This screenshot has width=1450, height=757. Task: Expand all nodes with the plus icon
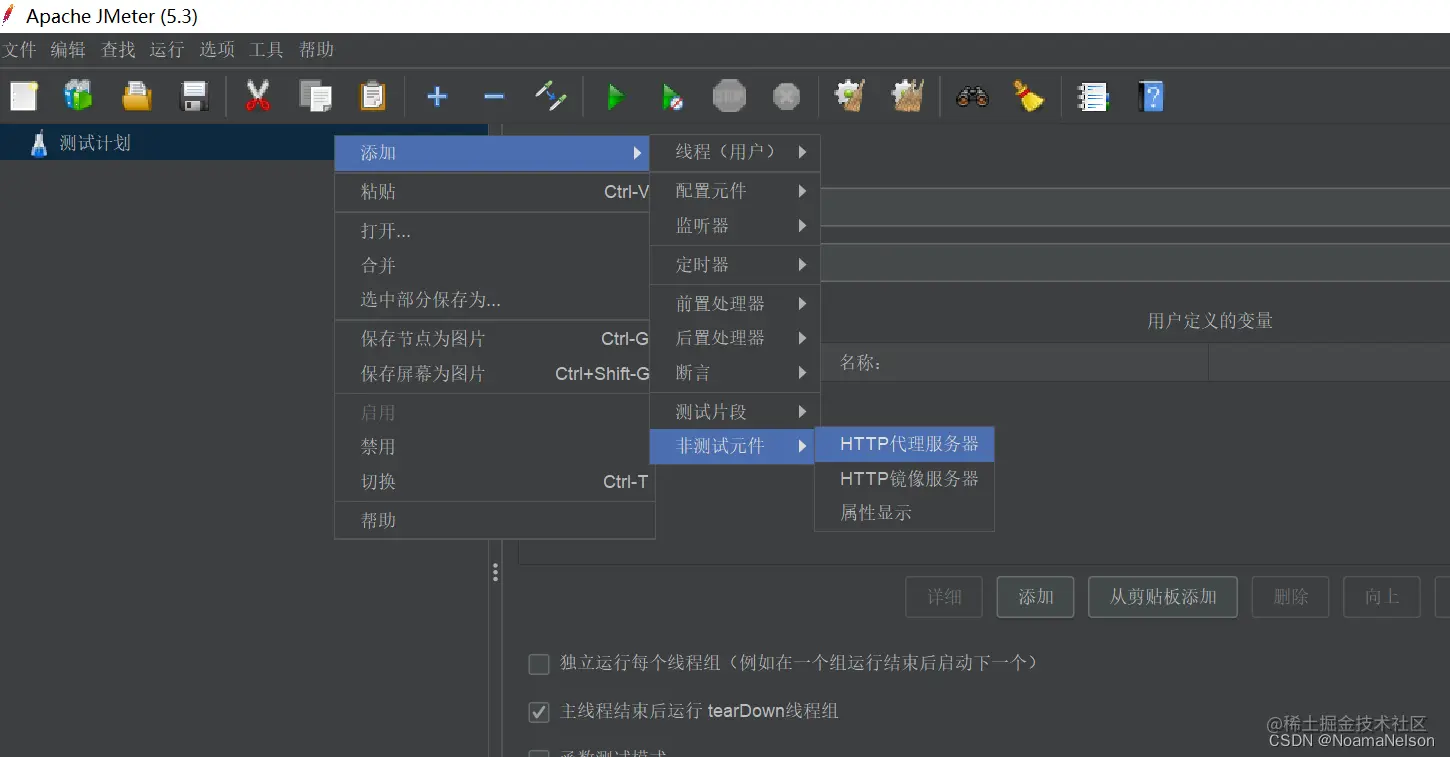(437, 96)
